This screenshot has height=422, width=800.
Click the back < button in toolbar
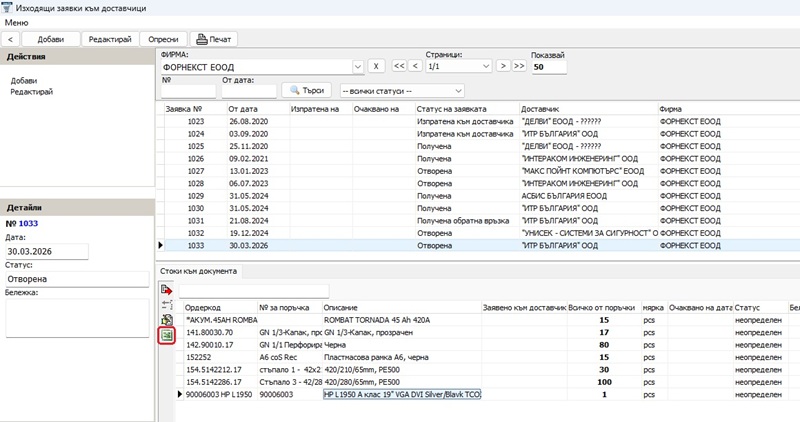click(x=11, y=39)
